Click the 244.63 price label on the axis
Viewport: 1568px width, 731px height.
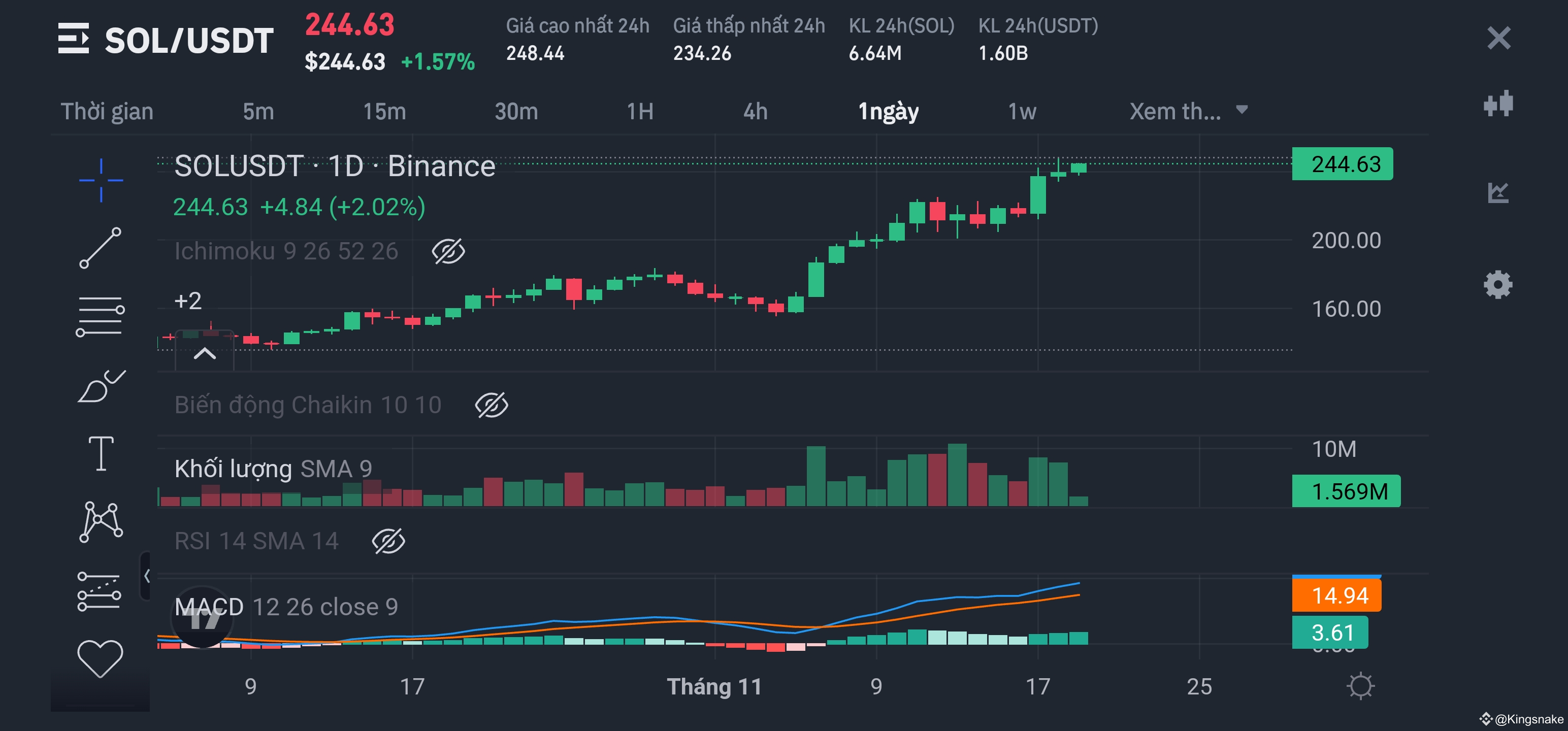[x=1342, y=164]
